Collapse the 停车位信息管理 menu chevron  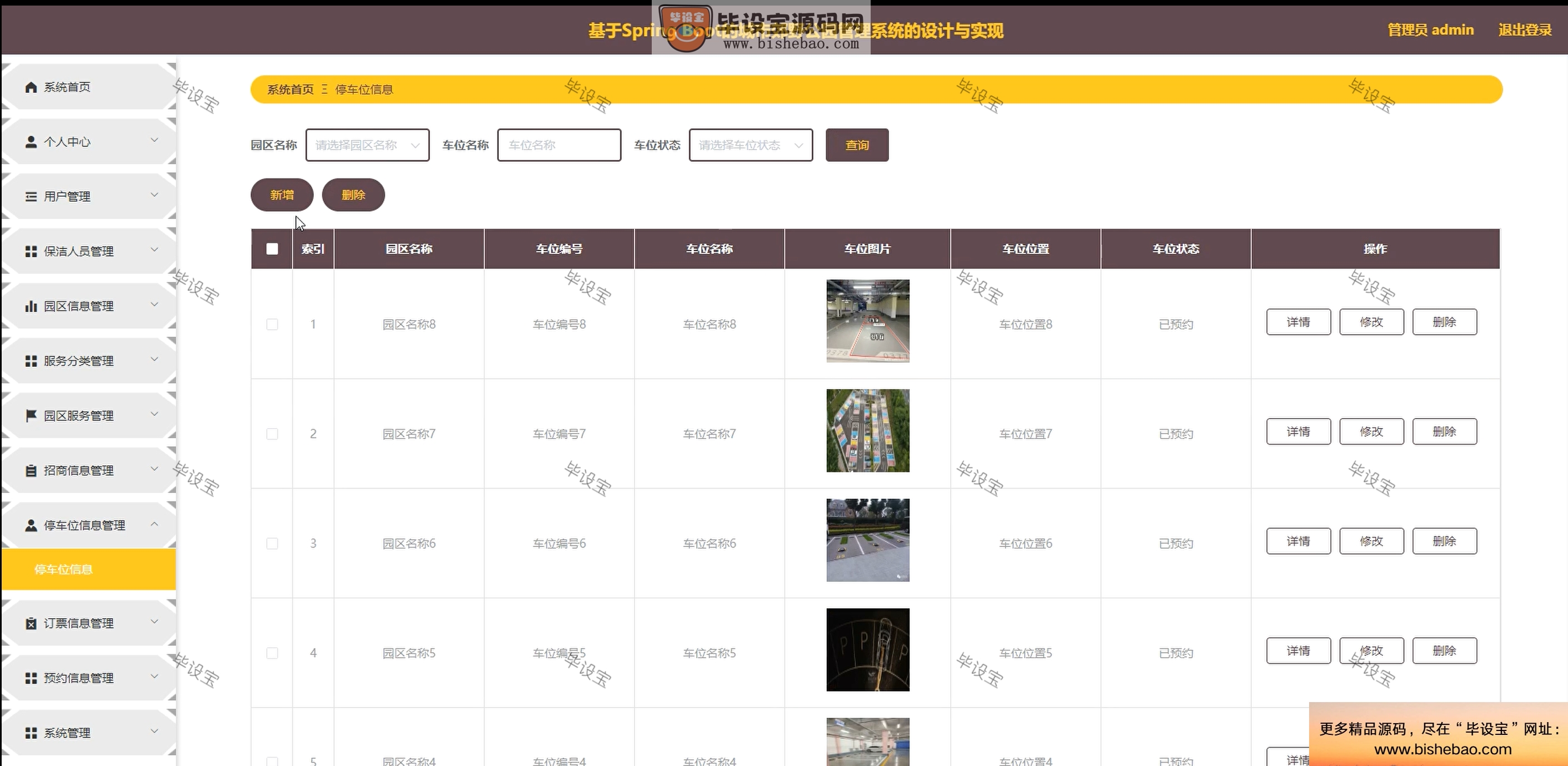pos(154,524)
